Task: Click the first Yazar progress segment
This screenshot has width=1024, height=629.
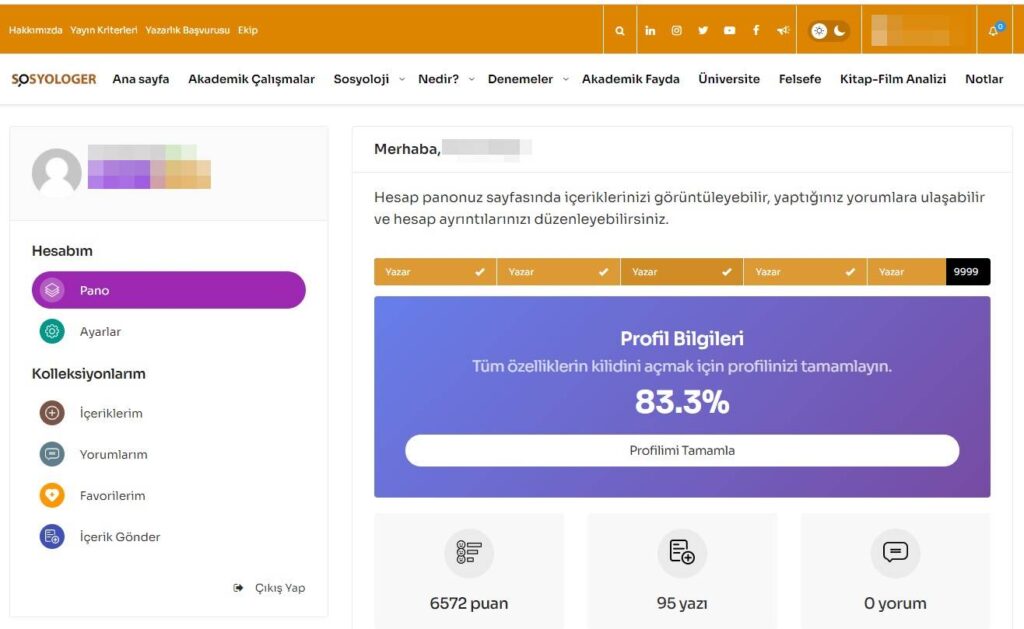Action: [435, 272]
